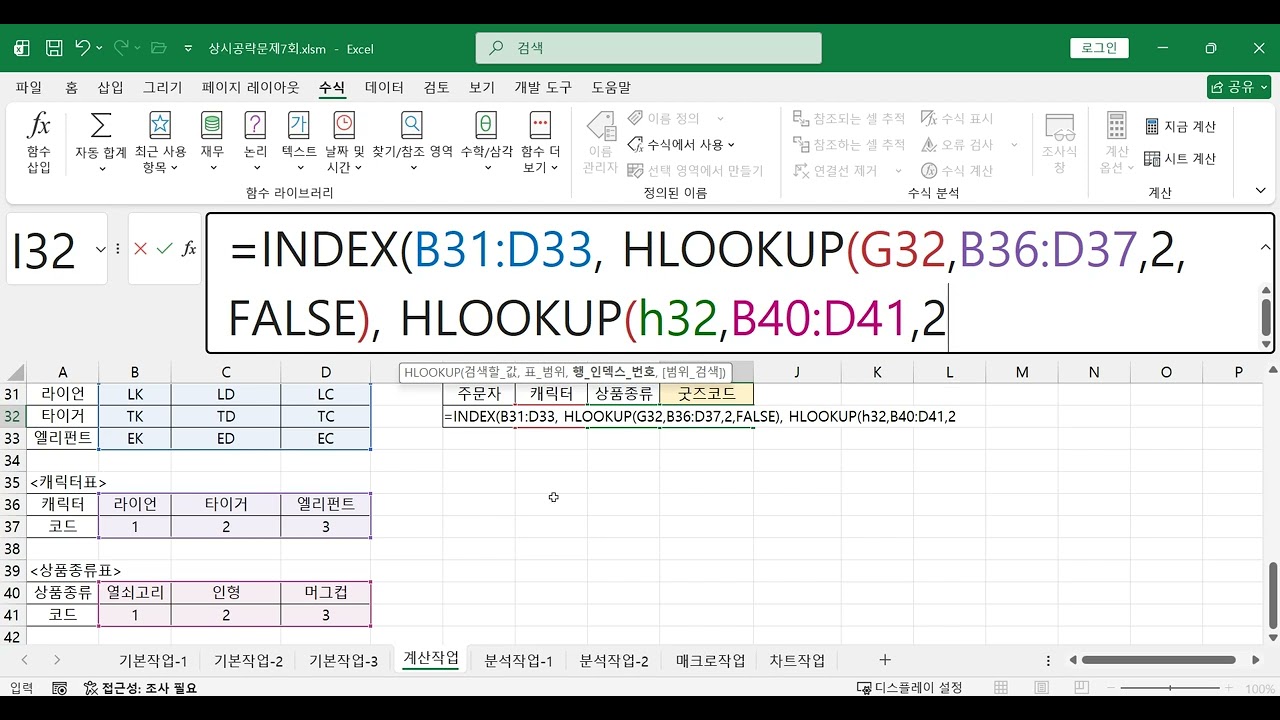Click Accessibility (접근성: 조사 필요) status indicator
The image size is (1280, 720).
140,688
